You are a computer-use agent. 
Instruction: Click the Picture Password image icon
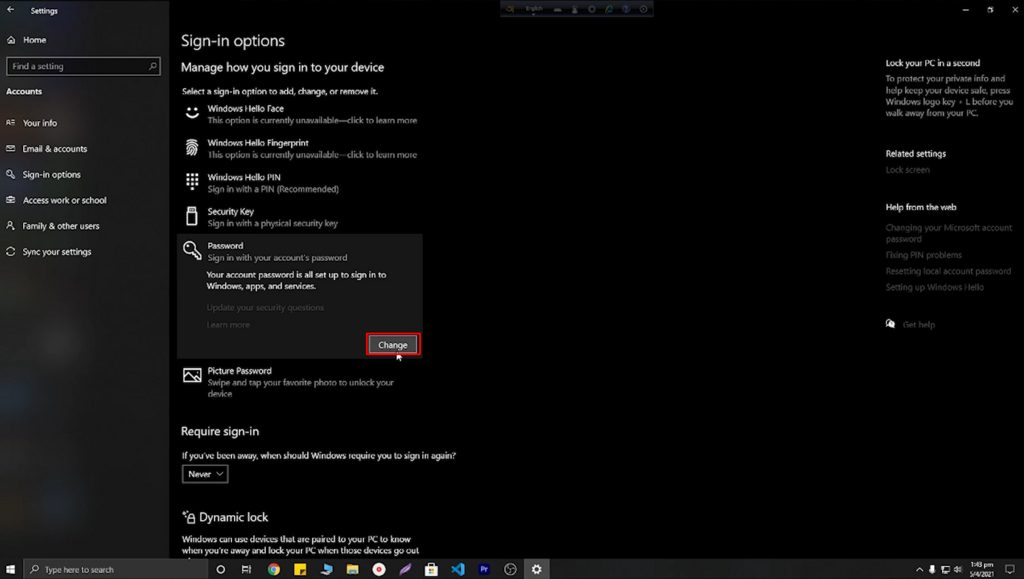pyautogui.click(x=192, y=375)
